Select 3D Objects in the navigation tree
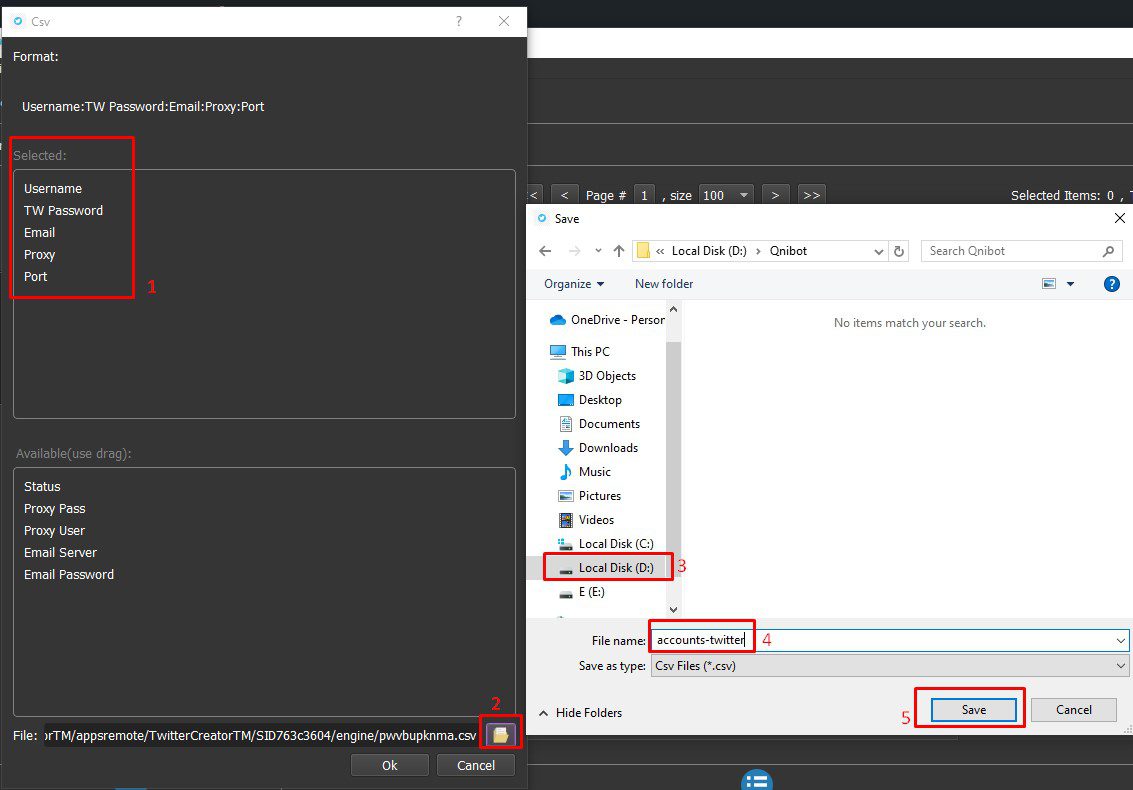This screenshot has height=790, width=1133. coord(606,376)
